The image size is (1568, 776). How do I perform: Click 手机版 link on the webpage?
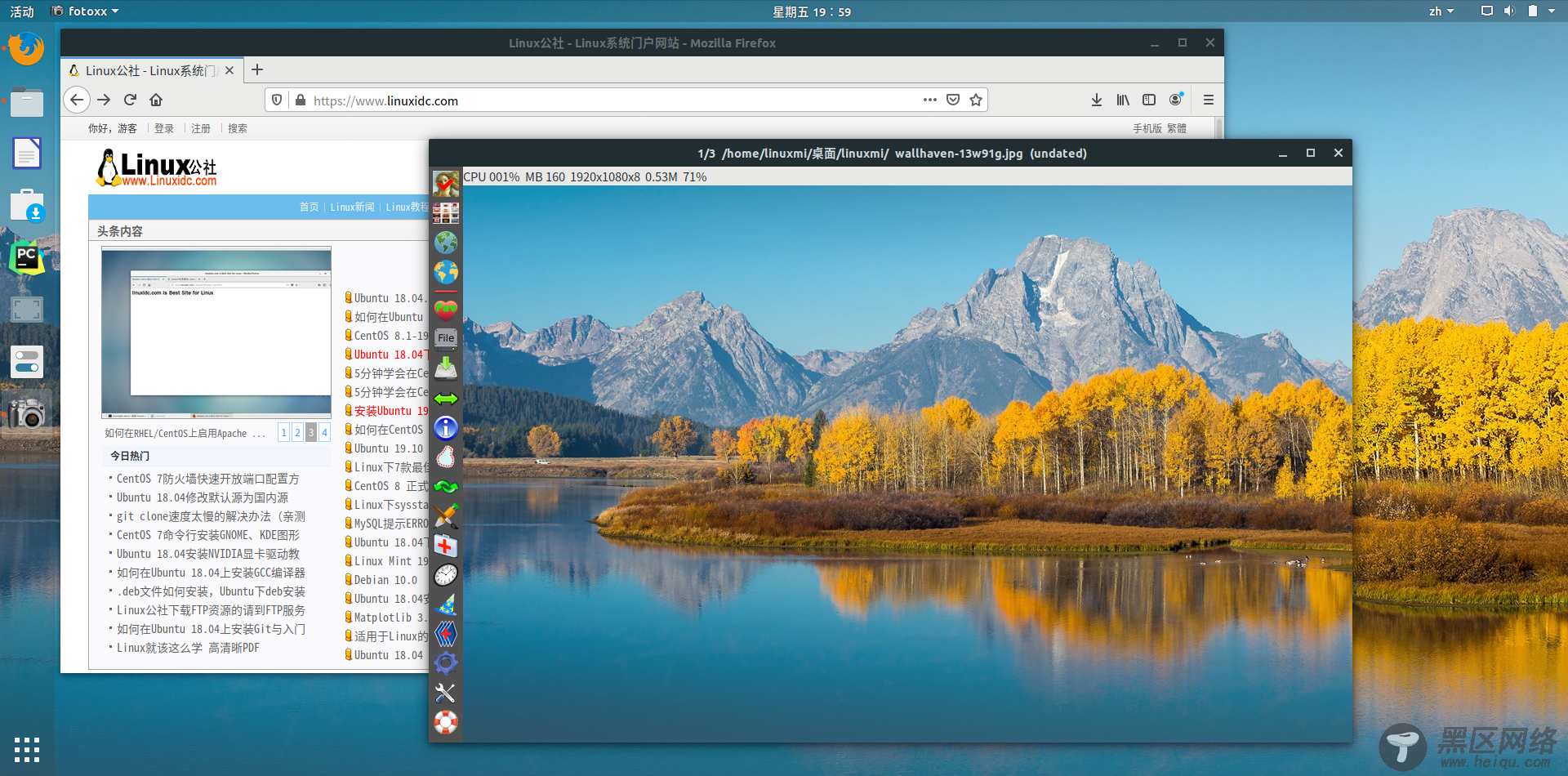coord(1147,128)
